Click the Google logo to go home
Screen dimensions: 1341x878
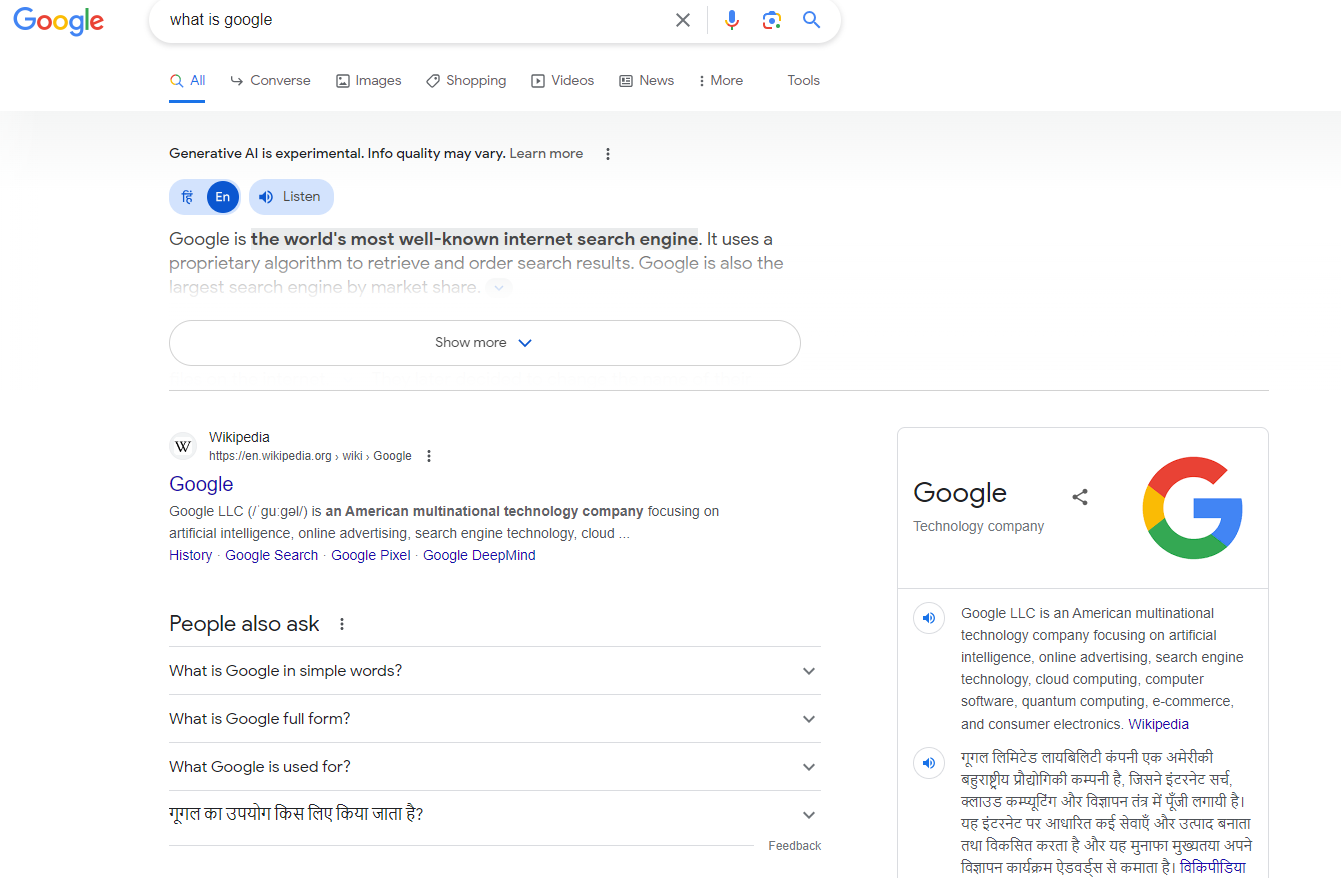58,21
